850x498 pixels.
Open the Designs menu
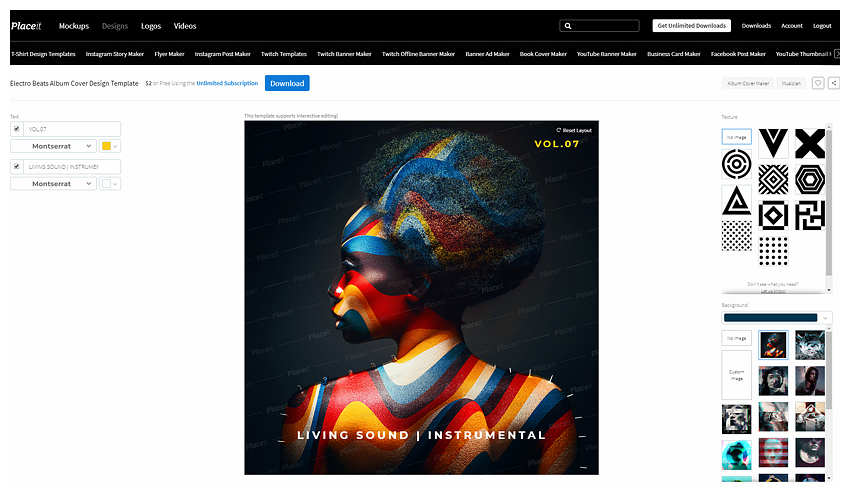click(x=115, y=26)
